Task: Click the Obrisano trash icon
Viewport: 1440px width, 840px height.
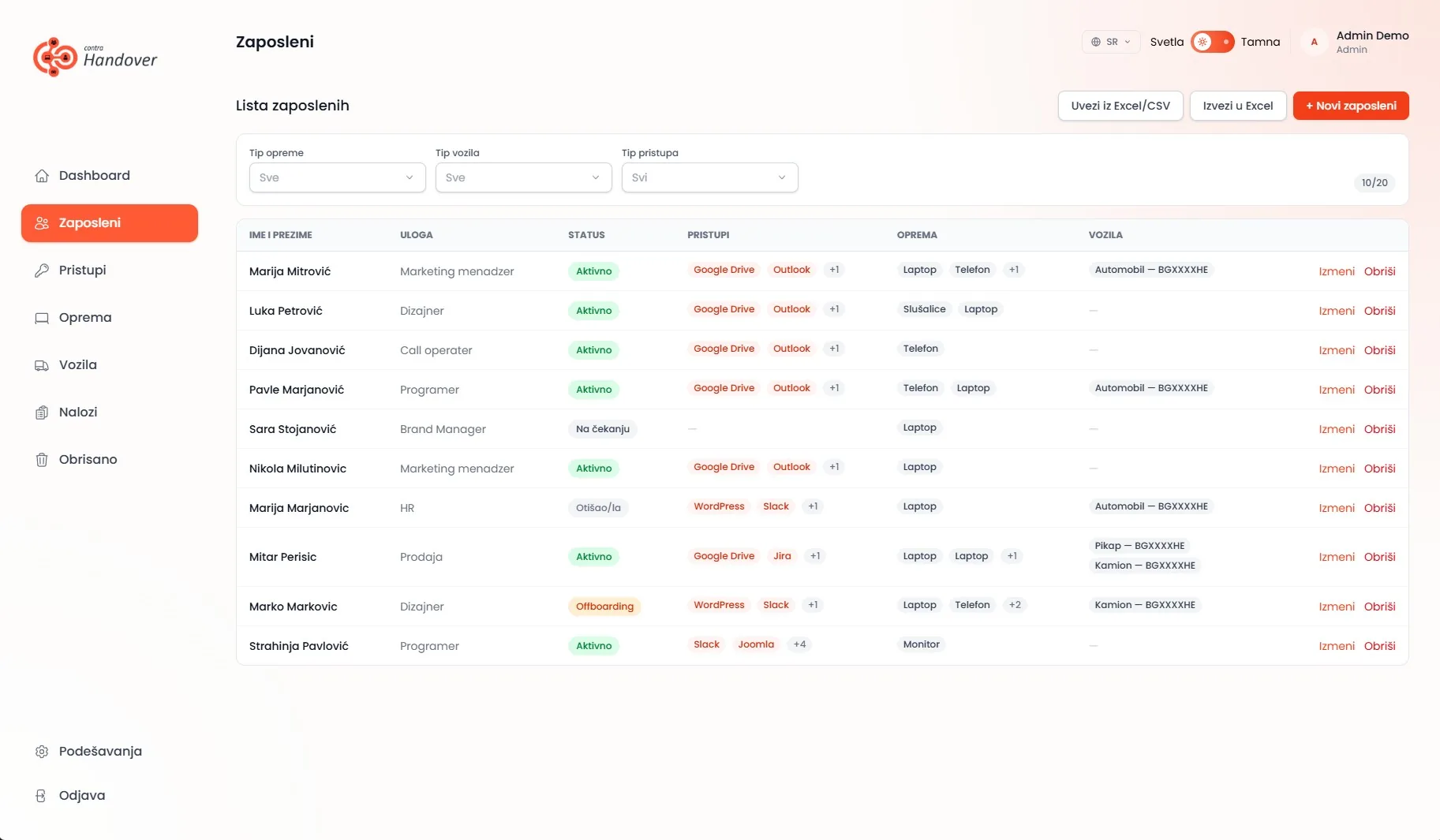Action: click(42, 460)
